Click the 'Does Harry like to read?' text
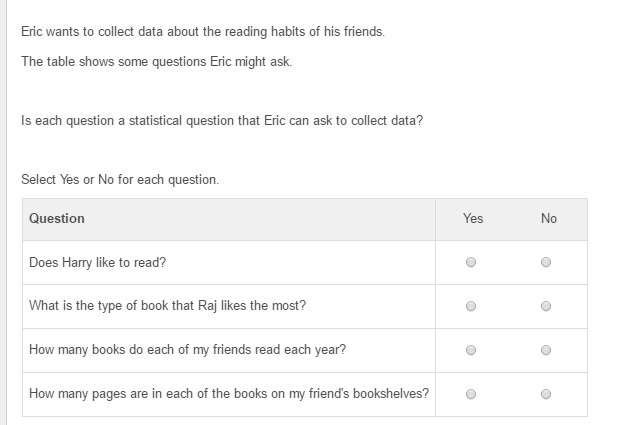 click(x=98, y=263)
